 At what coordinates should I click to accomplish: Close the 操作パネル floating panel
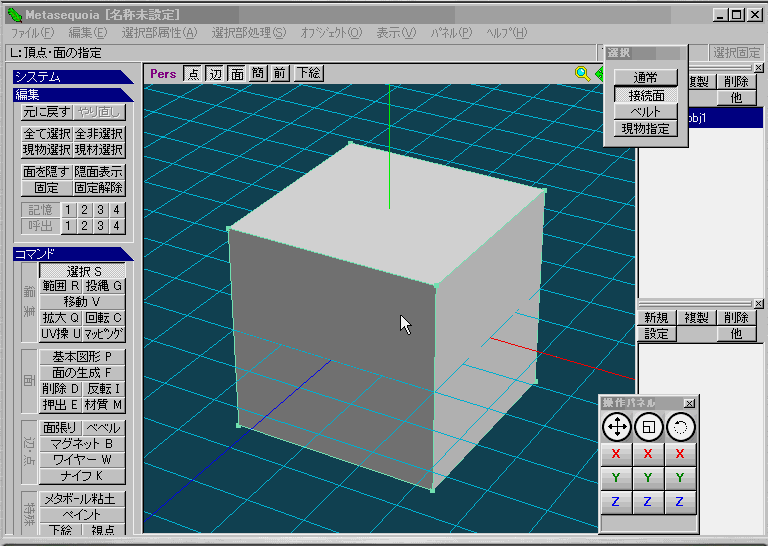pyautogui.click(x=689, y=403)
